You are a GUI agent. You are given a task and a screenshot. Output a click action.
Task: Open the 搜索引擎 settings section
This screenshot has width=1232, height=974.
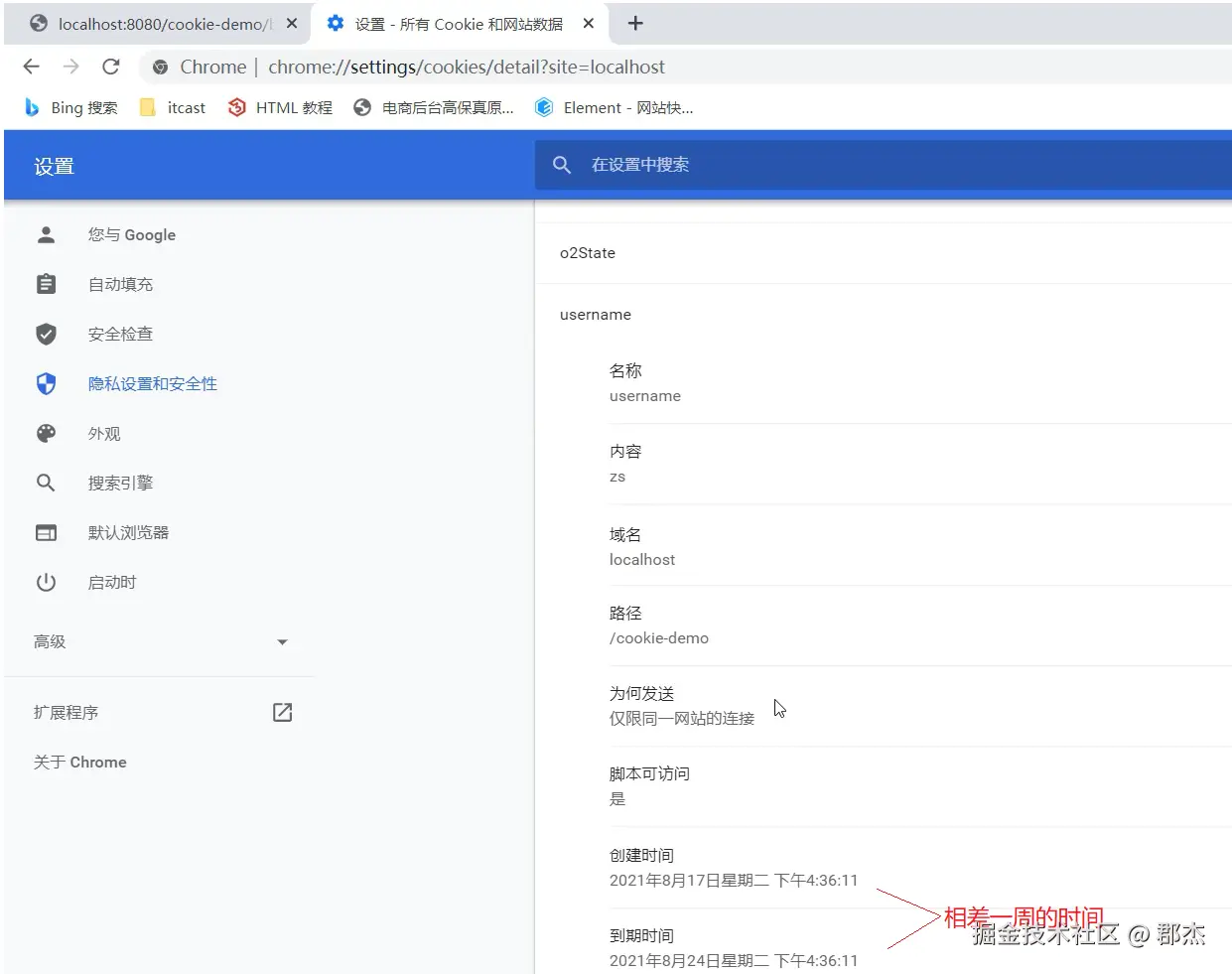click(x=120, y=483)
